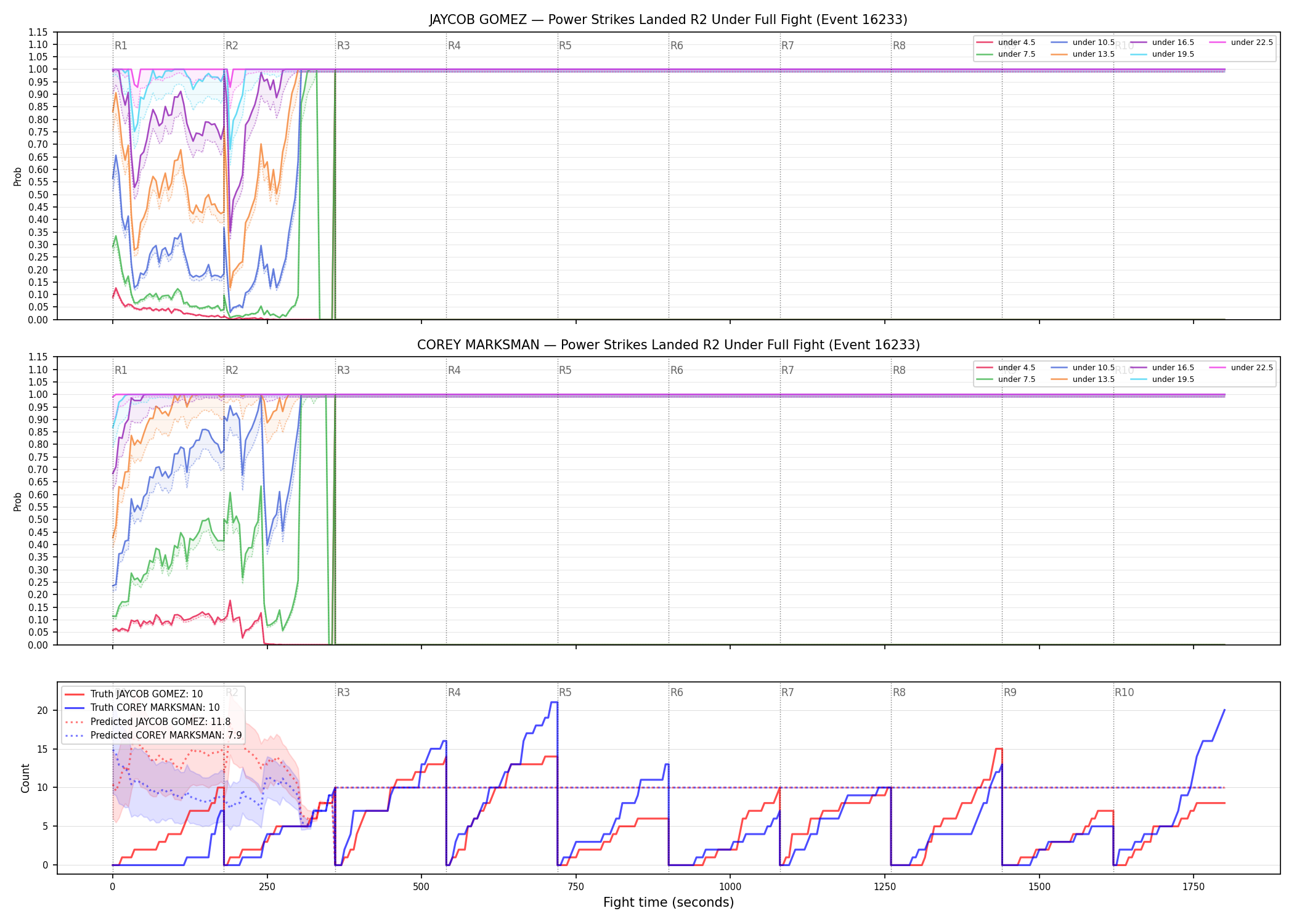Click 'under 10.5' legend entry in top chart
1294x924 pixels.
pos(1083,43)
